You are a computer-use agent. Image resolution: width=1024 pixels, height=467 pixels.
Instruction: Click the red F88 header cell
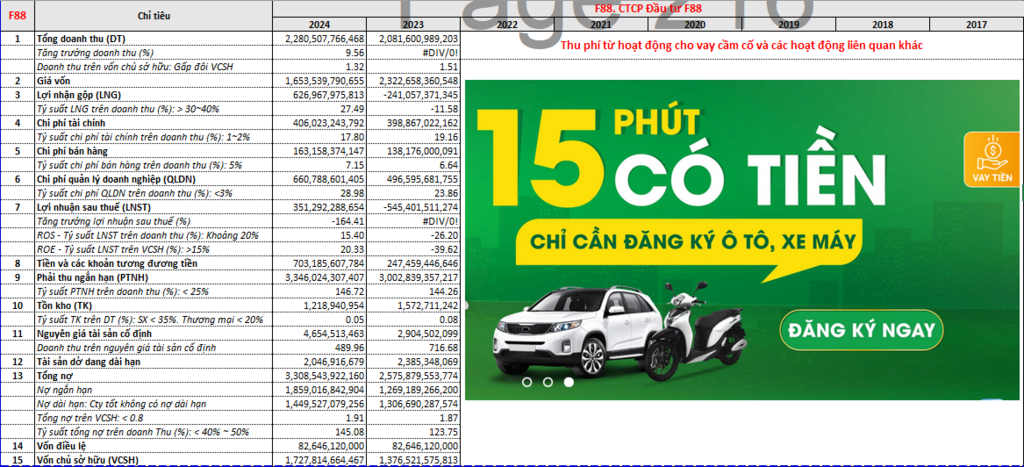(17, 16)
